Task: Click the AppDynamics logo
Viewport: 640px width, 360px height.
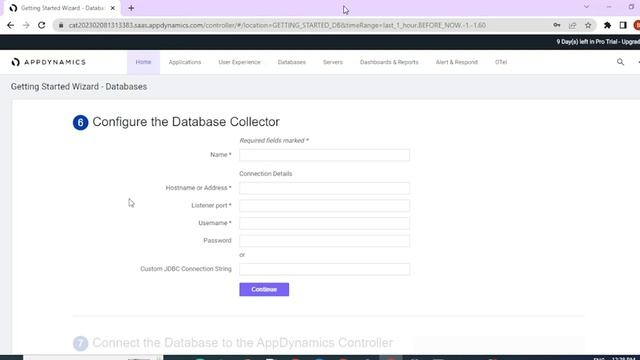Action: 49,62
